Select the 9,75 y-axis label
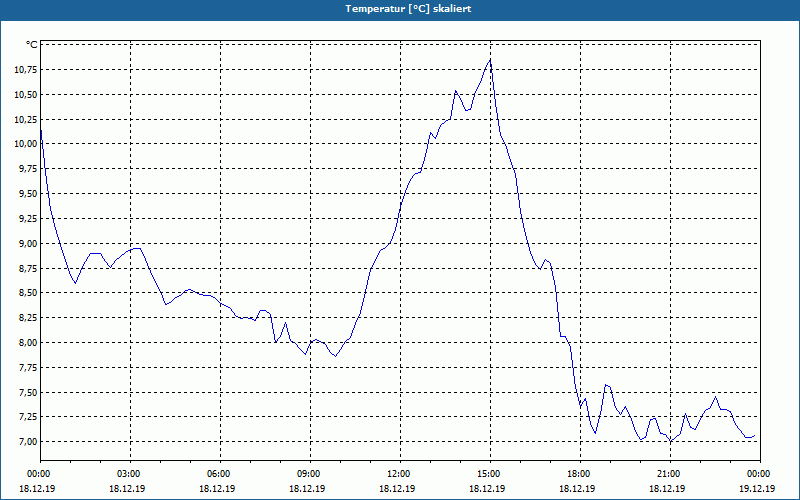The height and width of the screenshot is (500, 800). (28, 169)
